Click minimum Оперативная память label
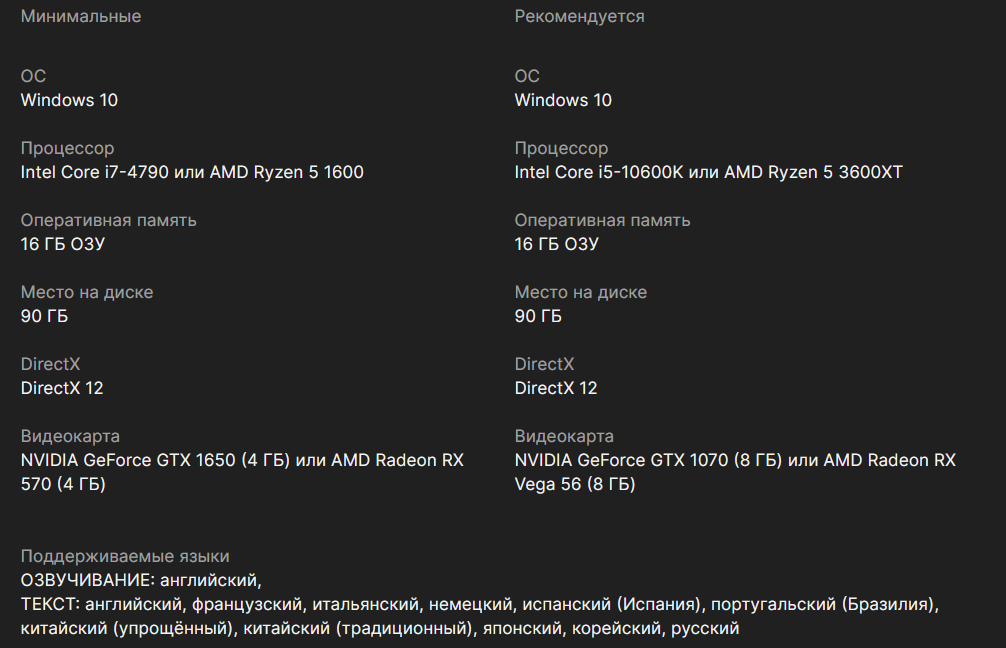The width and height of the screenshot is (1006, 648). 108,220
